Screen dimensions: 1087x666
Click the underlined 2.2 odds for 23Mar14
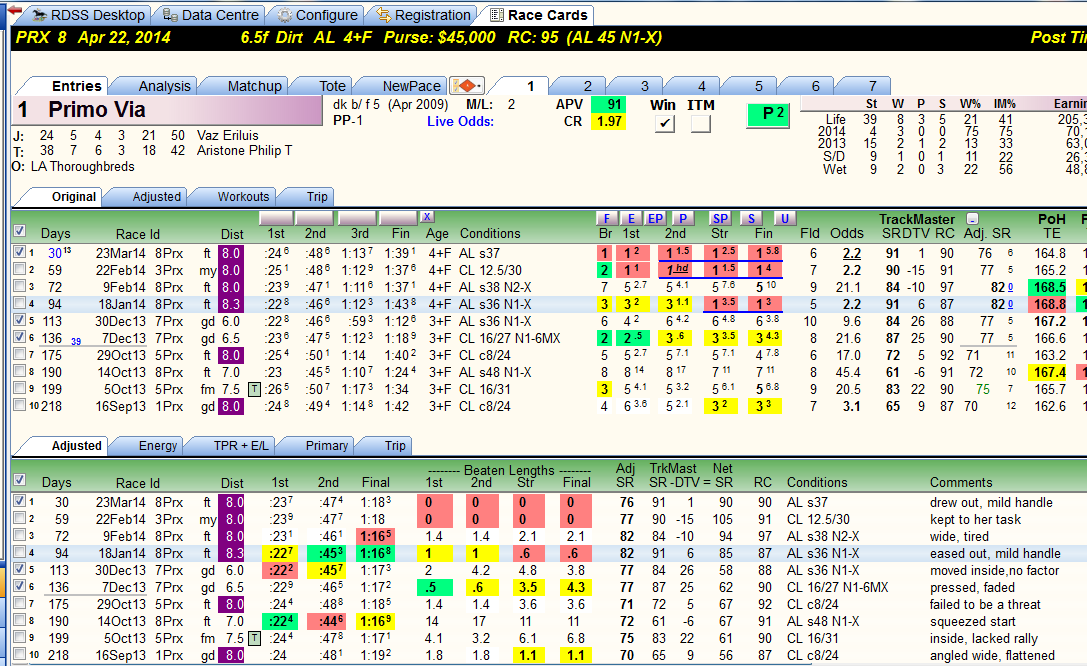pyautogui.click(x=851, y=254)
